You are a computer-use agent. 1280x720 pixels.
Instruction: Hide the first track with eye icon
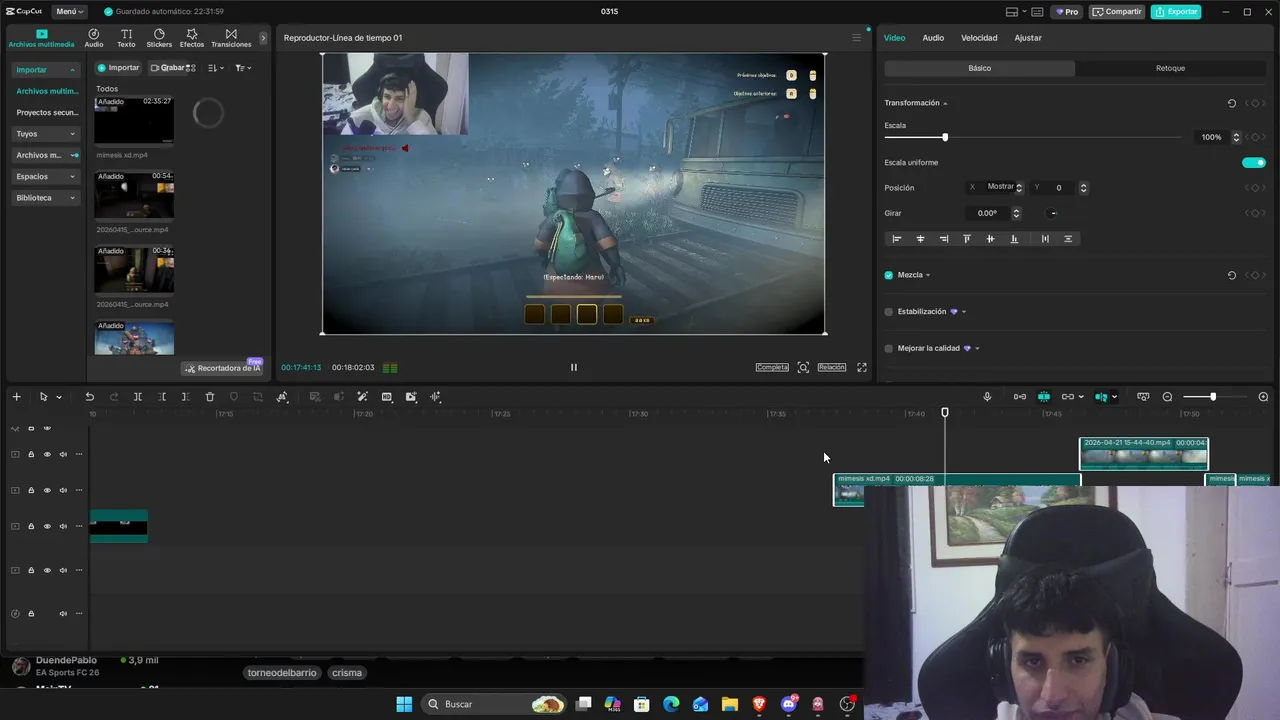[47, 454]
